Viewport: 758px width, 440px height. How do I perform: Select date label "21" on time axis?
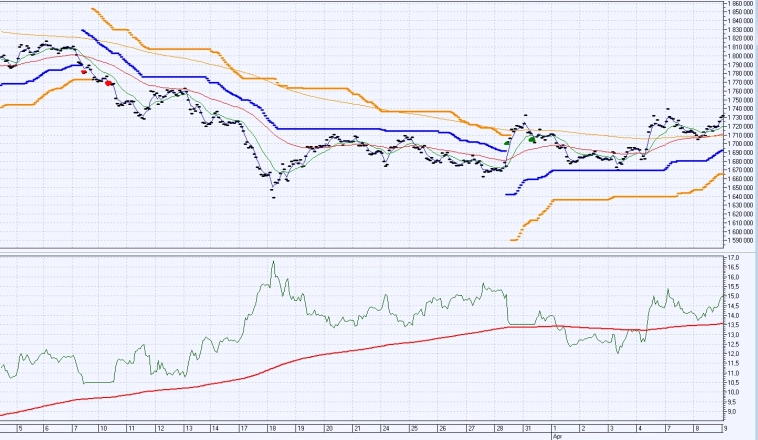click(x=357, y=428)
